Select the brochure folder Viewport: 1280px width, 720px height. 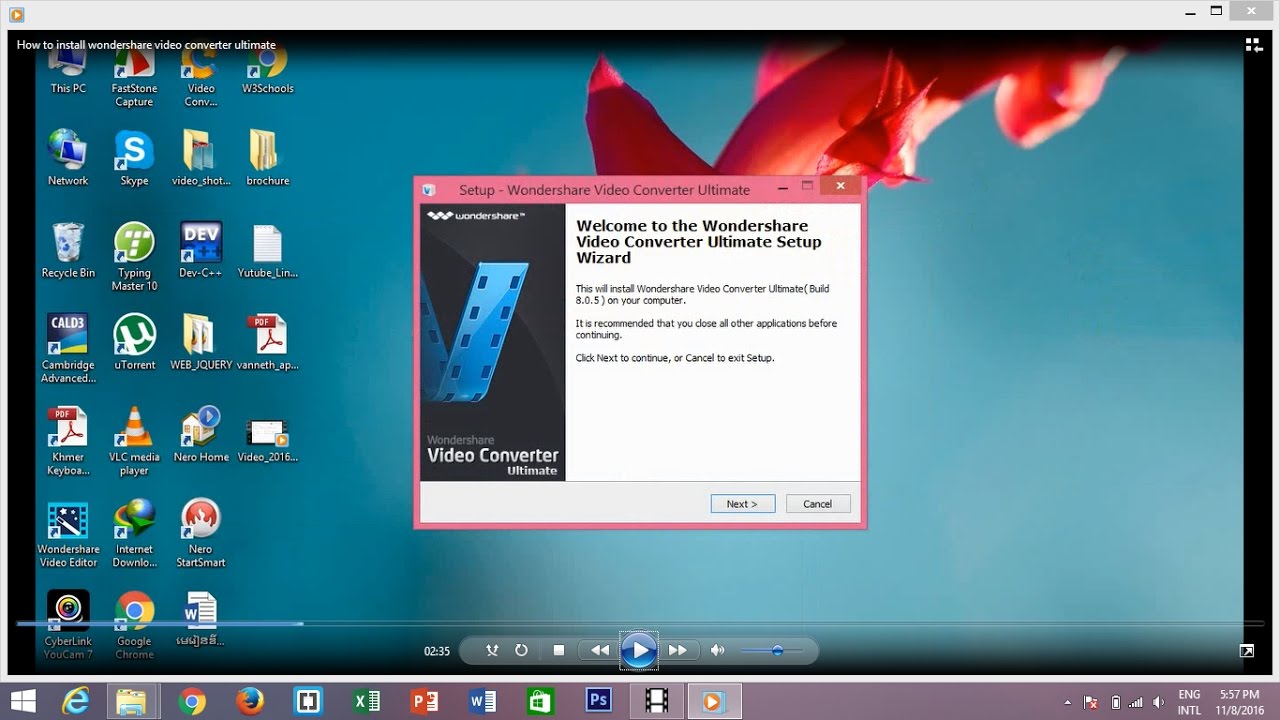tap(268, 158)
